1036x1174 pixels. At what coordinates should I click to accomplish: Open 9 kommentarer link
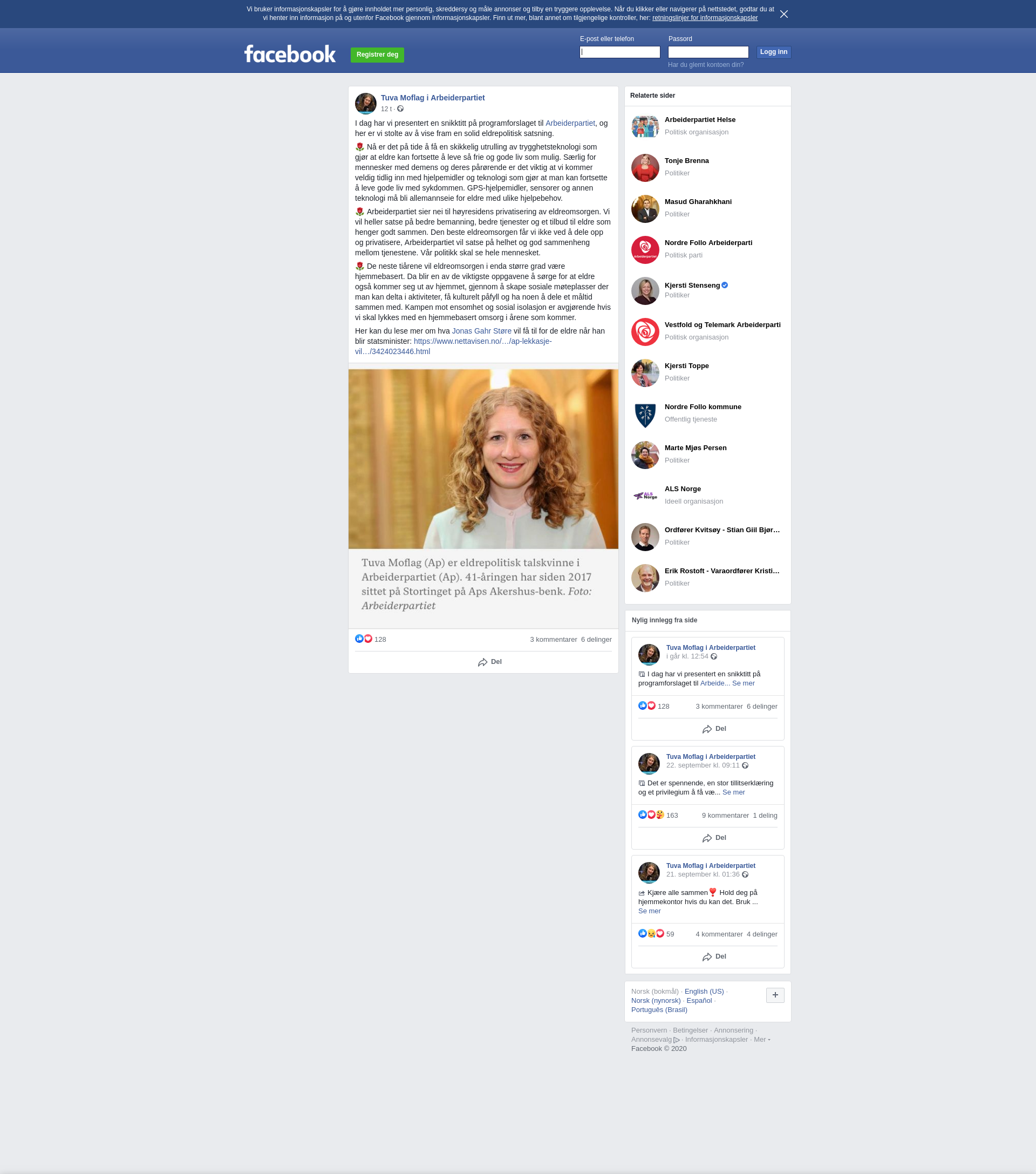click(725, 816)
